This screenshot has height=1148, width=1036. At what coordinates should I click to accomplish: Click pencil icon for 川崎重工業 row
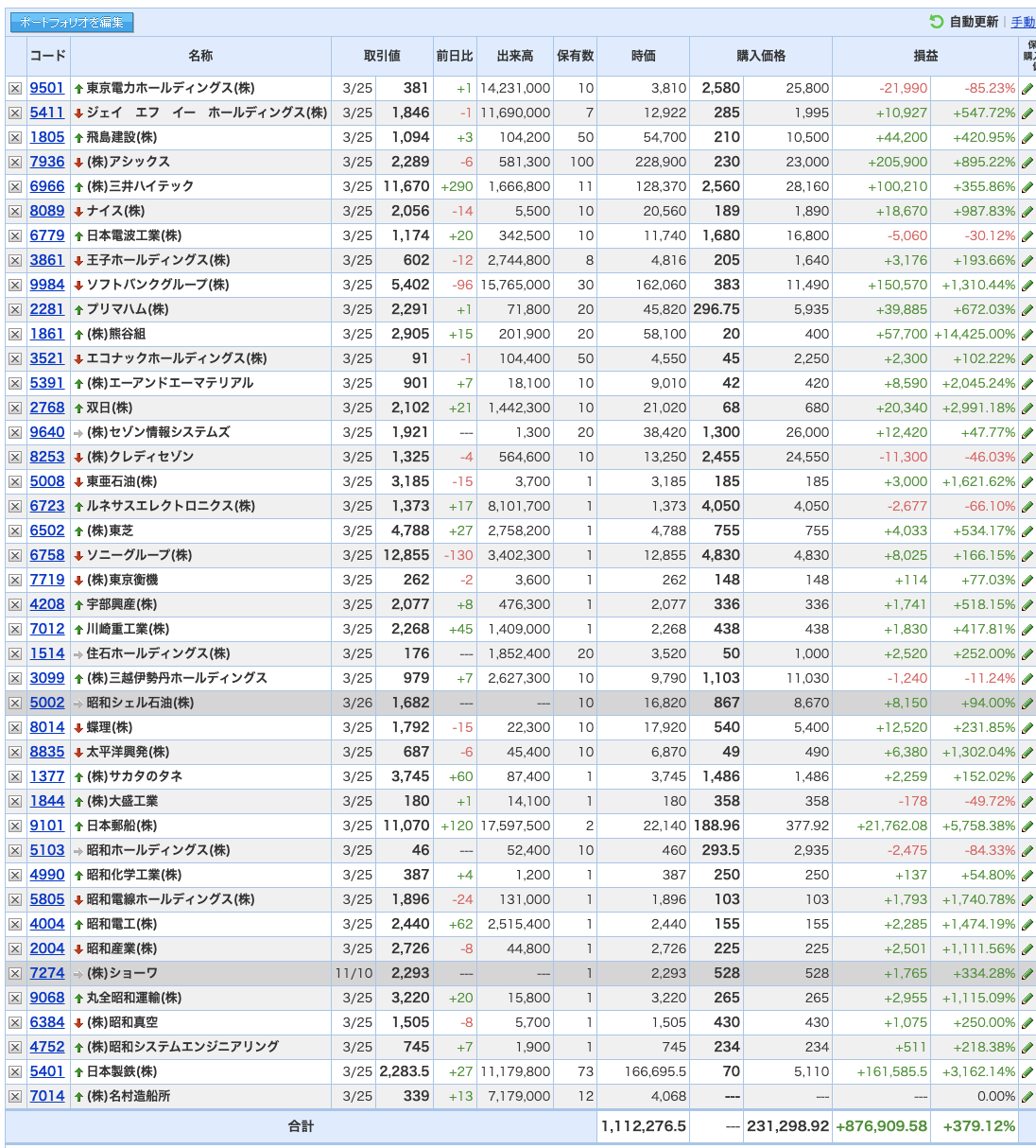1027,629
